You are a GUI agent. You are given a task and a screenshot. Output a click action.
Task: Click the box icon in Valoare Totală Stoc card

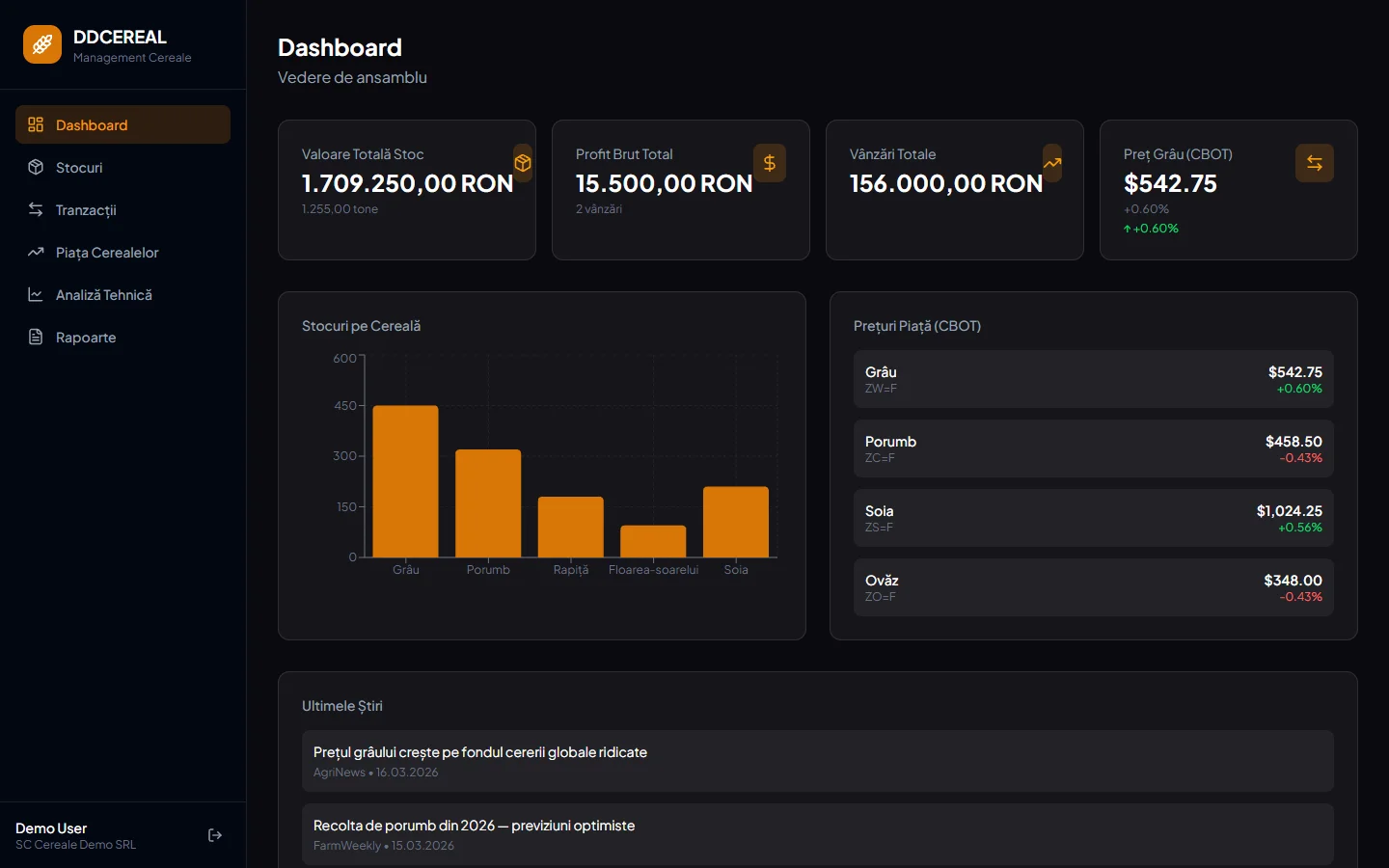pos(522,163)
